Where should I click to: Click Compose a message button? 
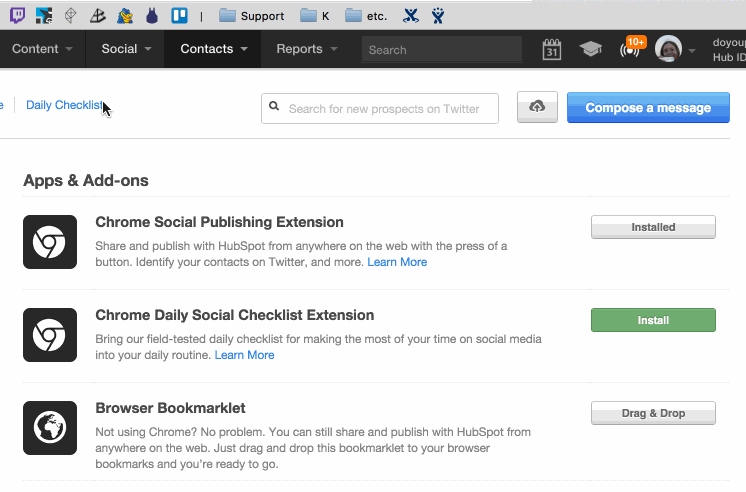(x=648, y=108)
